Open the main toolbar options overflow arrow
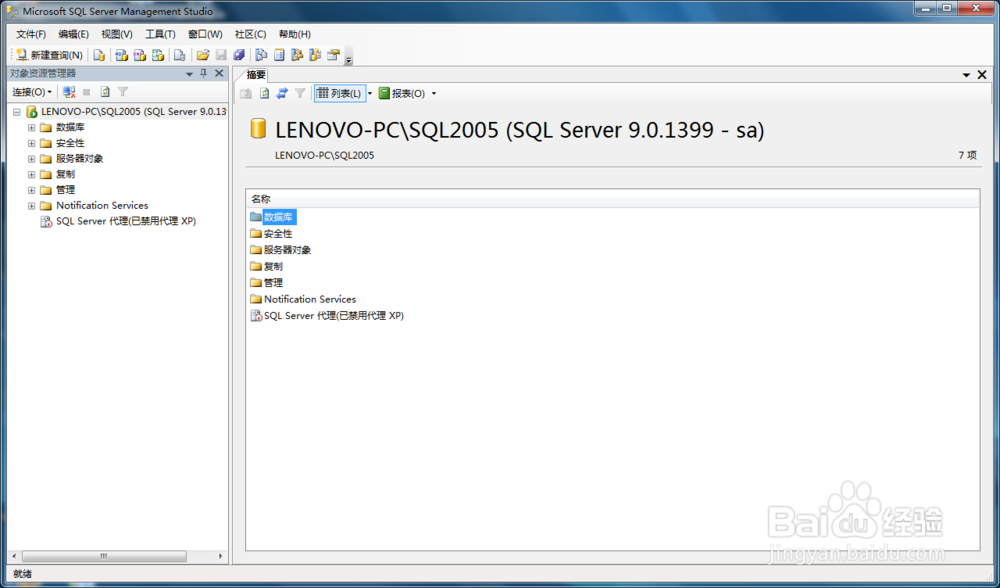Screen dimensions: 1000x588 pos(349,58)
